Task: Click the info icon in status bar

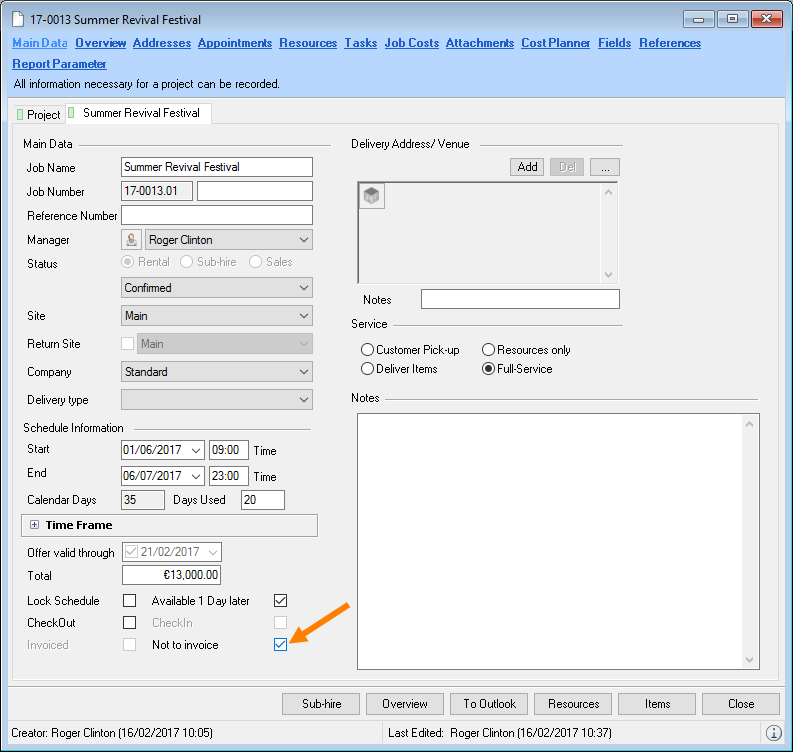Action: tap(773, 733)
